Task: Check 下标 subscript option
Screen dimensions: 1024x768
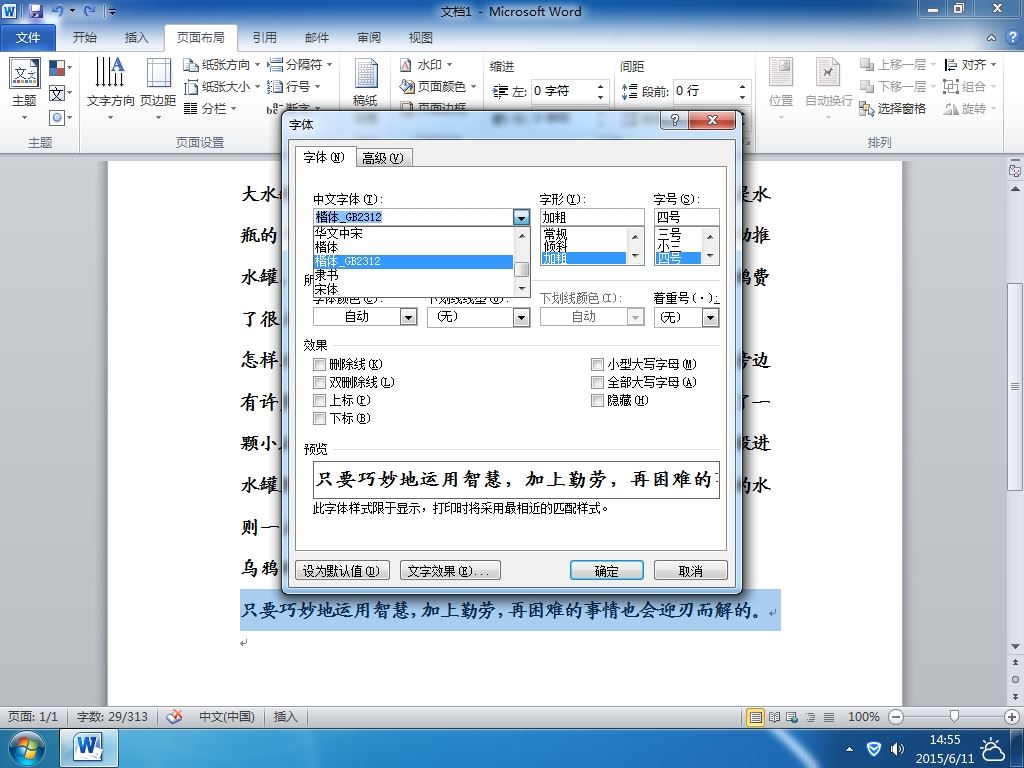Action: pyautogui.click(x=319, y=418)
